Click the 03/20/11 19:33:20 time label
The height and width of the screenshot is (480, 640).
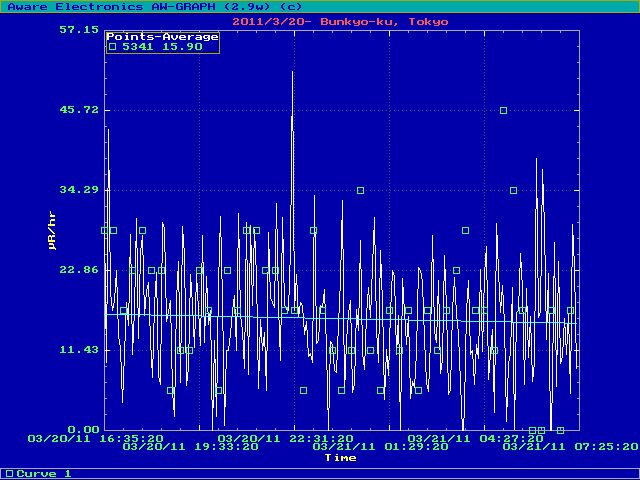[190, 447]
